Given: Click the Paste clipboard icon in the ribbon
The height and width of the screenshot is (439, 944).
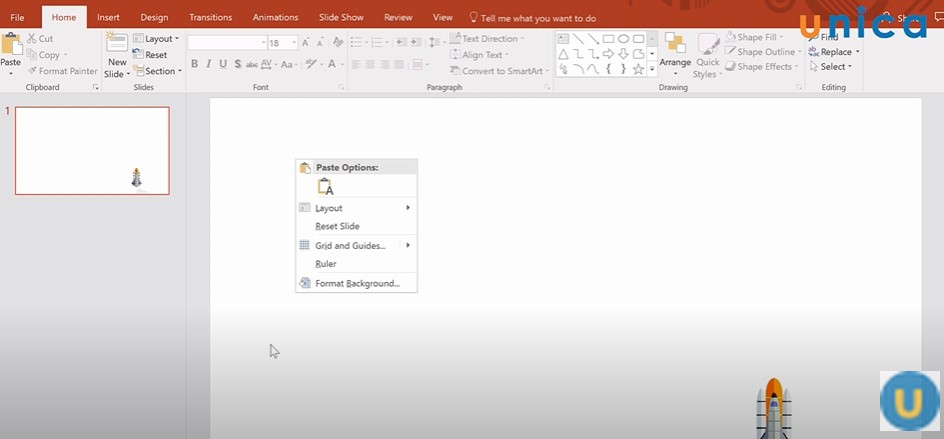Looking at the screenshot, I should click(x=11, y=44).
